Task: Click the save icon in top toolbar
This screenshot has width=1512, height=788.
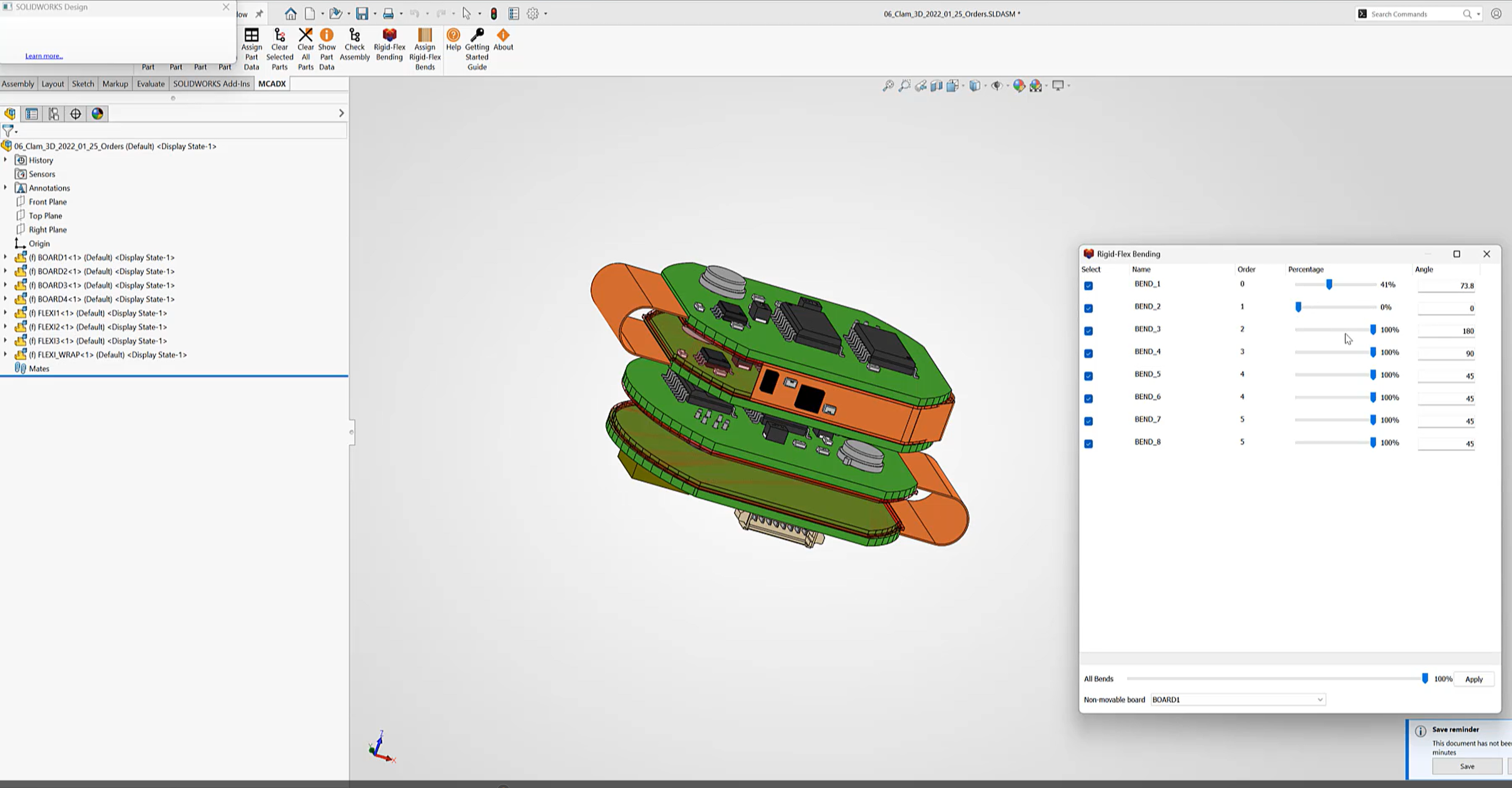Action: click(361, 13)
